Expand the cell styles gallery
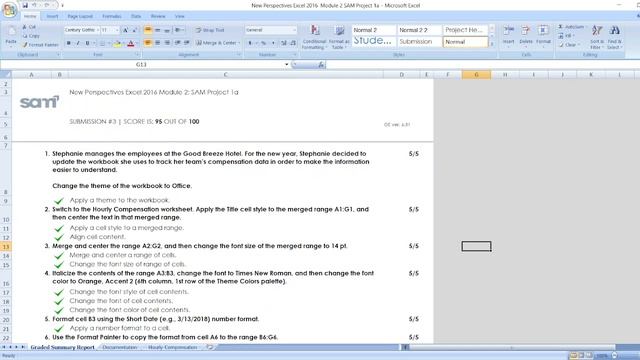The height and width of the screenshot is (360, 640). point(492,43)
